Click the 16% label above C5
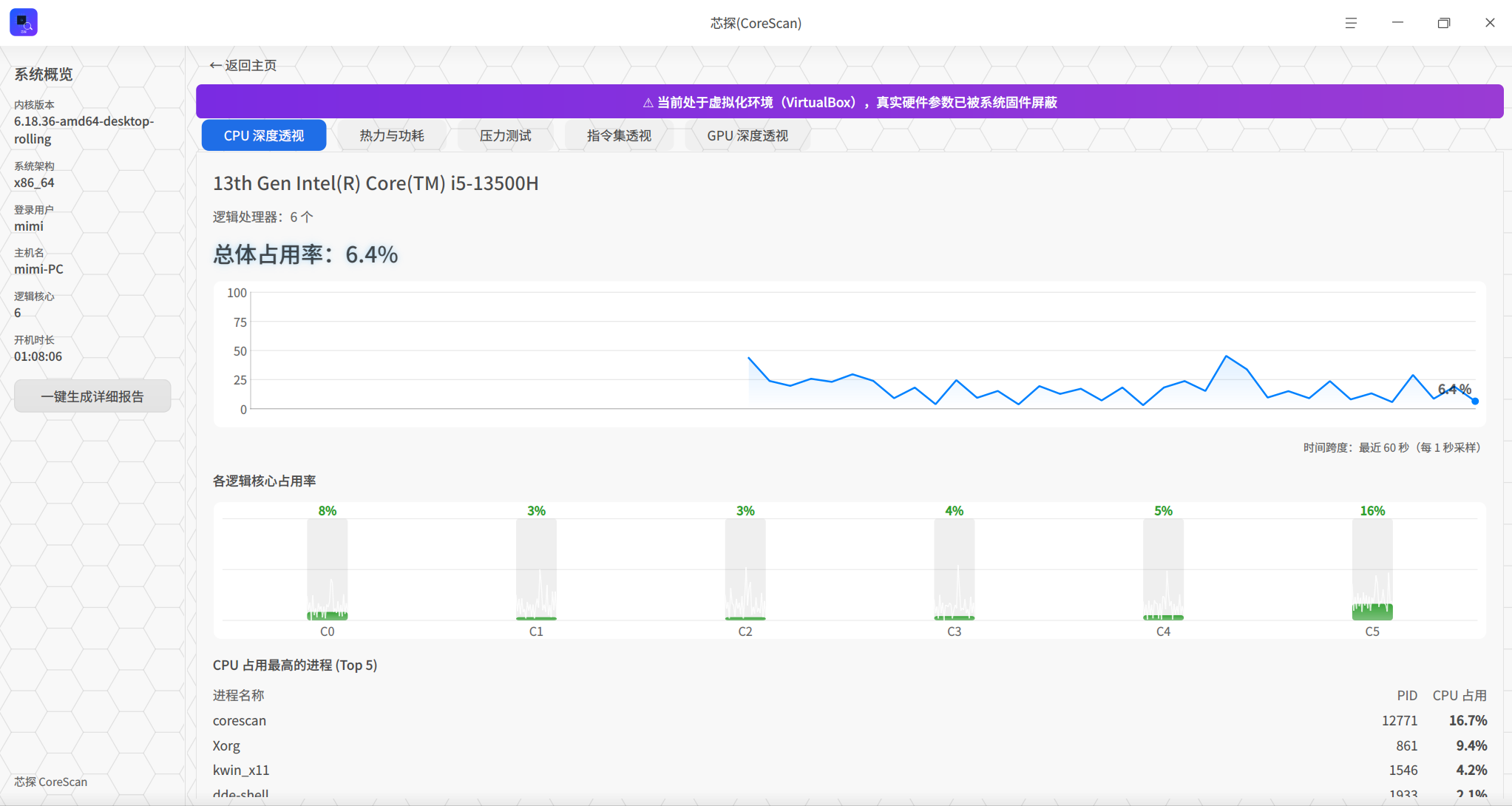The height and width of the screenshot is (806, 1512). (1372, 511)
